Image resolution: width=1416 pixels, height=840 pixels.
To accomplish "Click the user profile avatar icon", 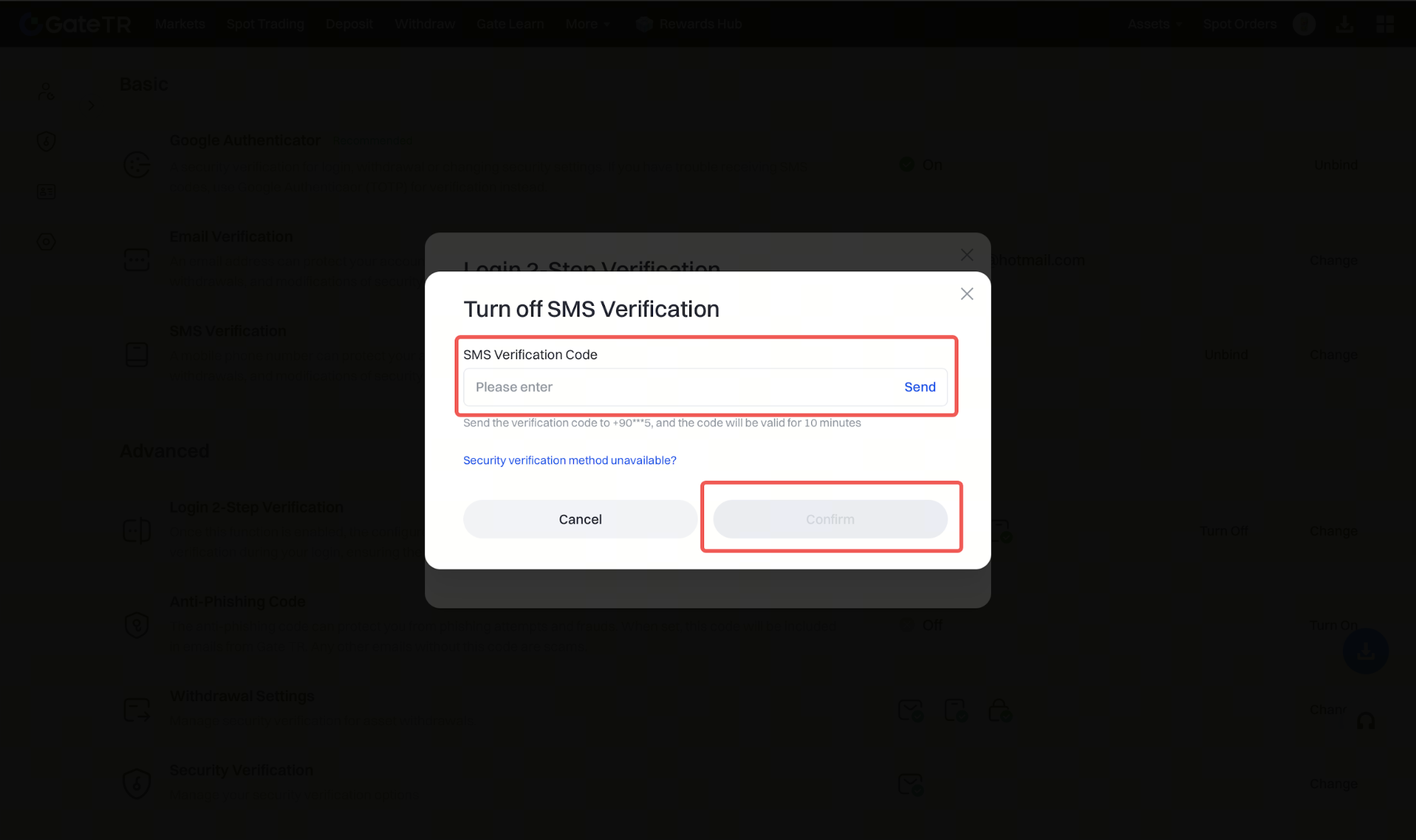I will tap(1304, 24).
